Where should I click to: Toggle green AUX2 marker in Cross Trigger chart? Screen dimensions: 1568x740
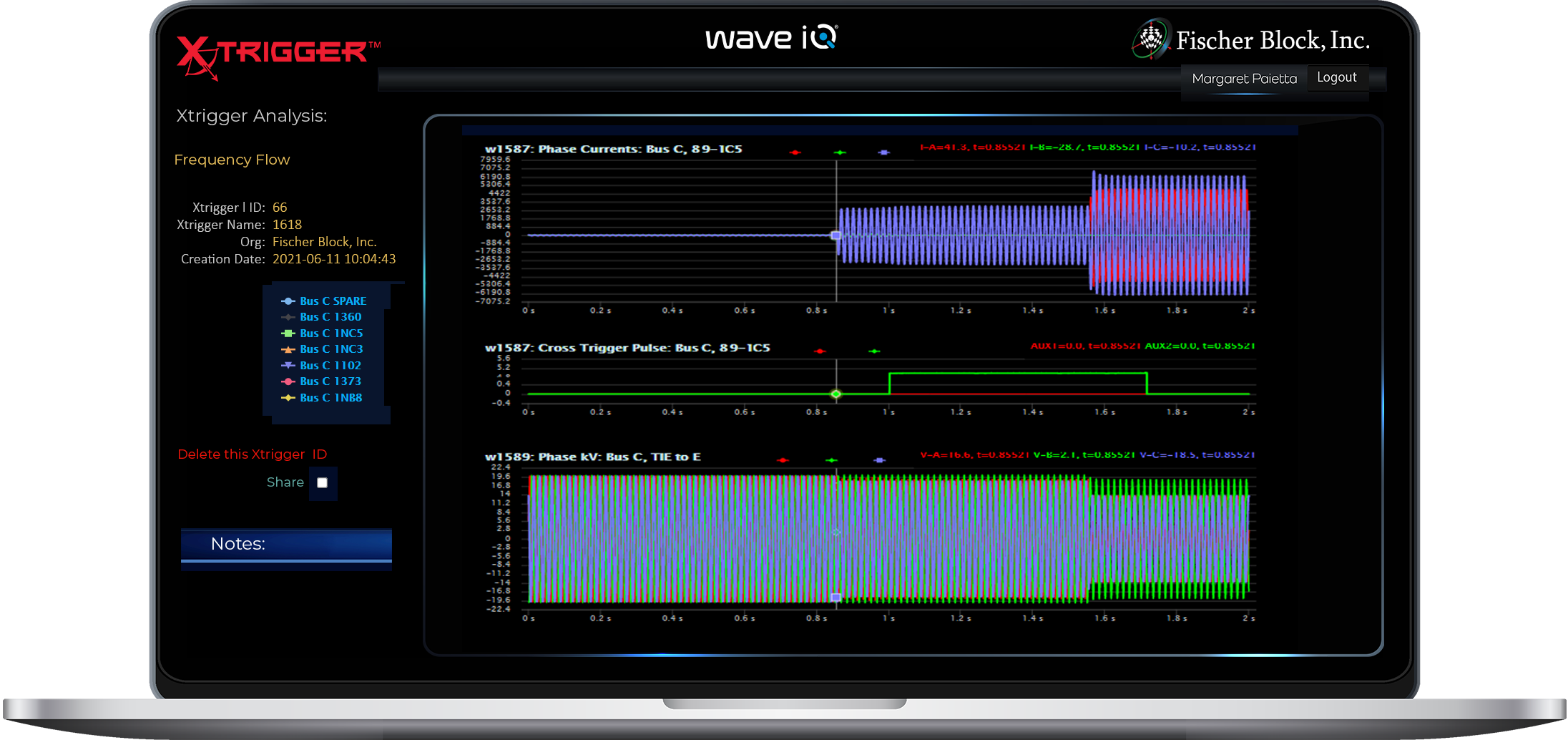tap(874, 351)
